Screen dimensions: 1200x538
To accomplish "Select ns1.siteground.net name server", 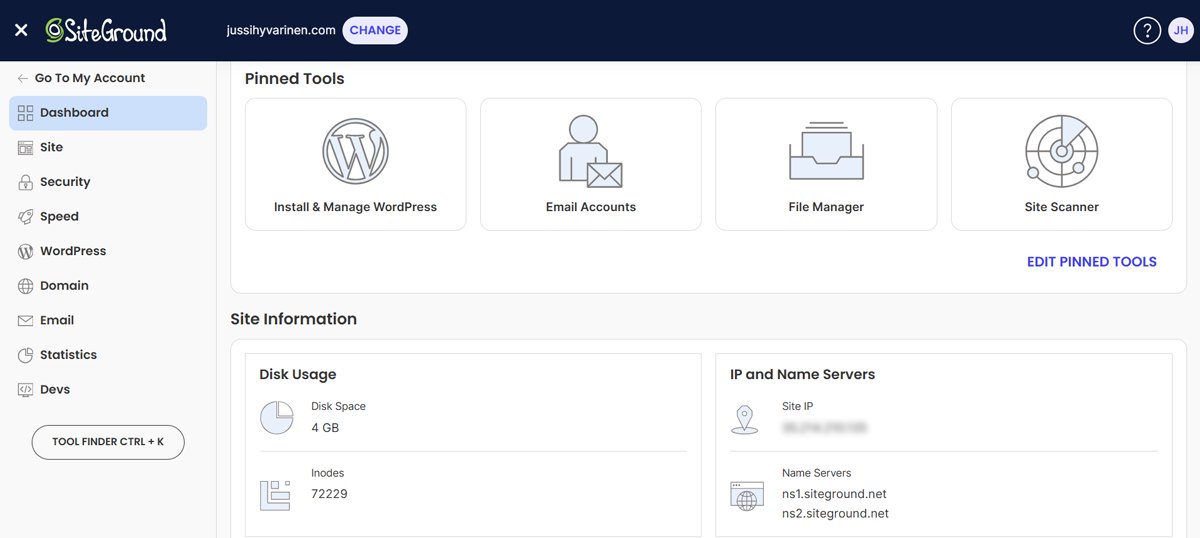I will (x=834, y=494).
